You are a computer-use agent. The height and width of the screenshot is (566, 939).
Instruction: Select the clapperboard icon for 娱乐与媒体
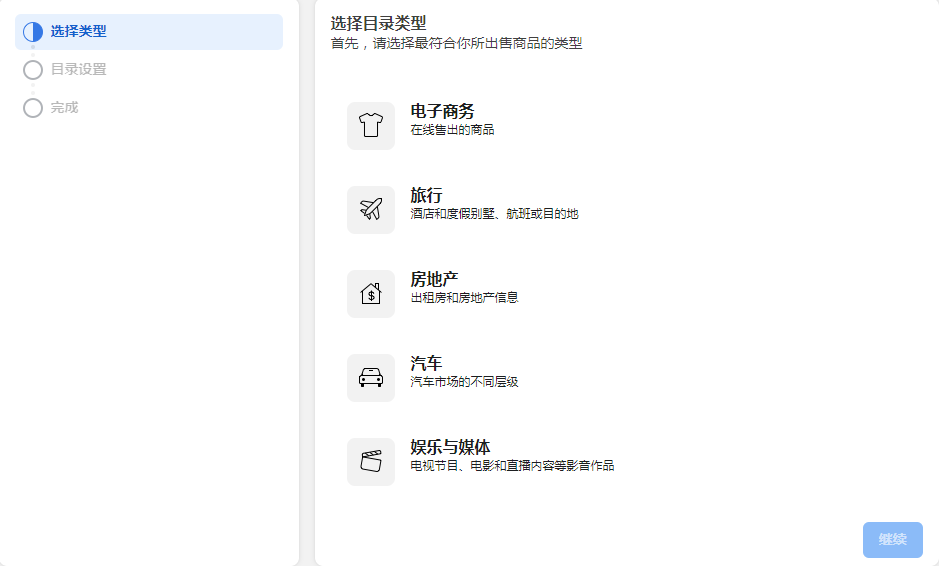371,462
